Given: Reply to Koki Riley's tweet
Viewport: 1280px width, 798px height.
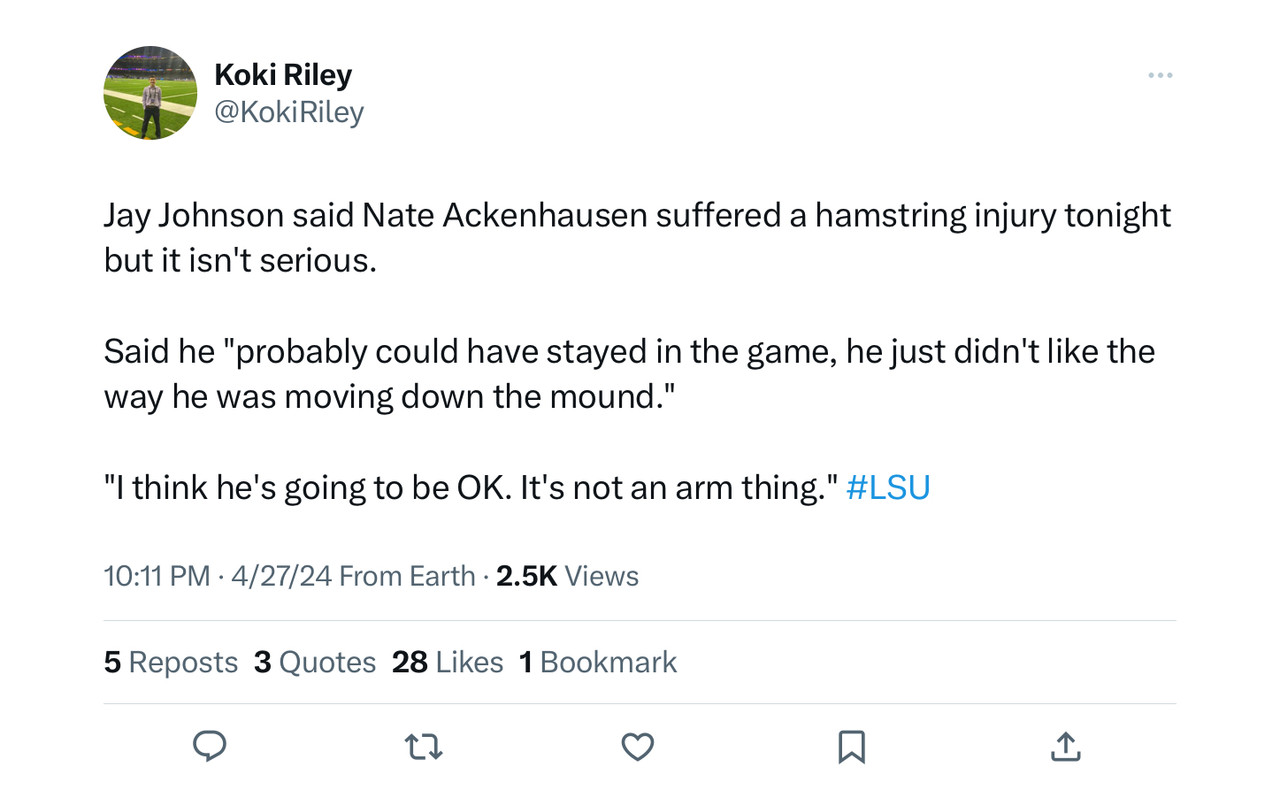Looking at the screenshot, I should pos(209,746).
